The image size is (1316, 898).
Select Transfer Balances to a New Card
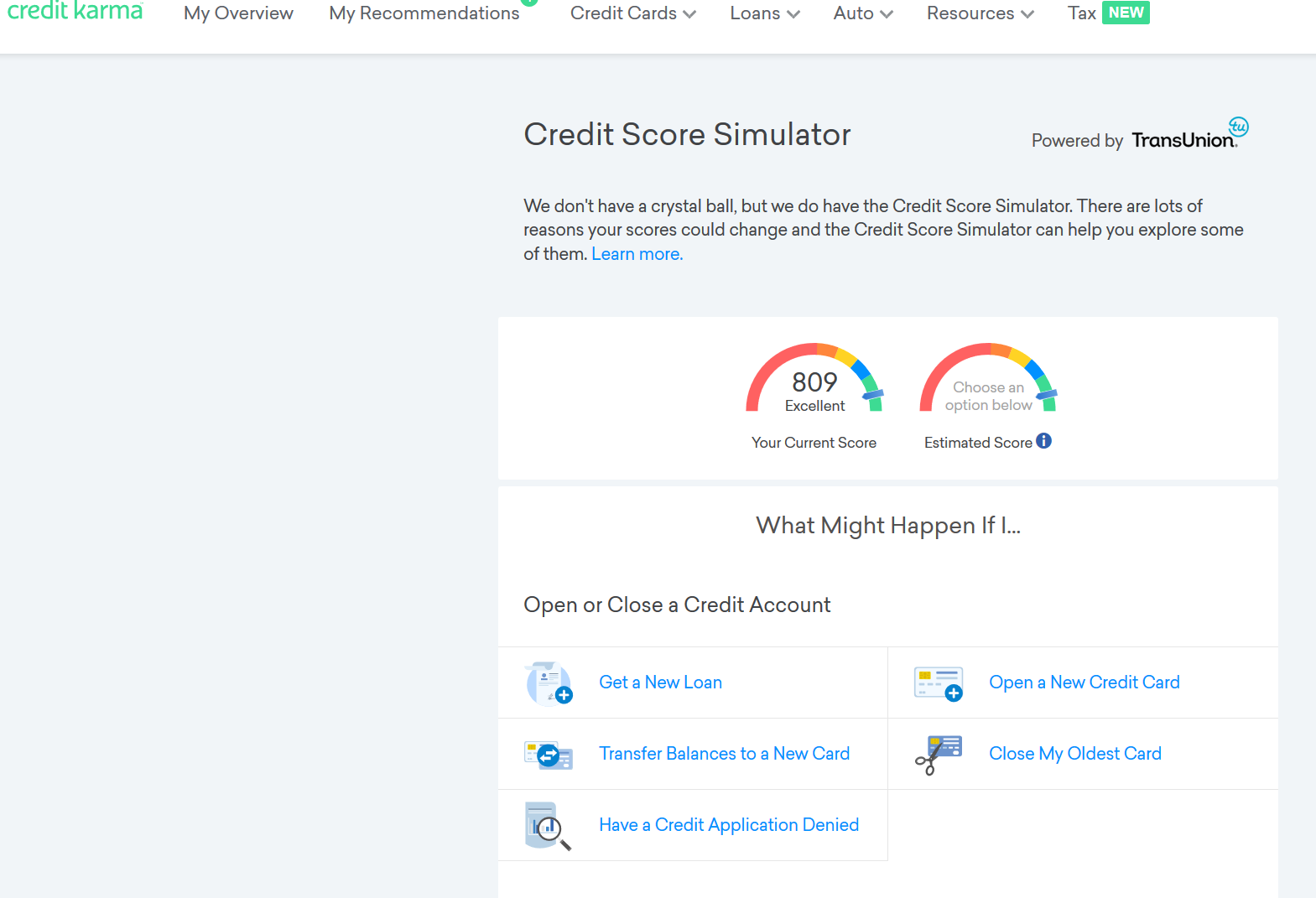(x=725, y=754)
